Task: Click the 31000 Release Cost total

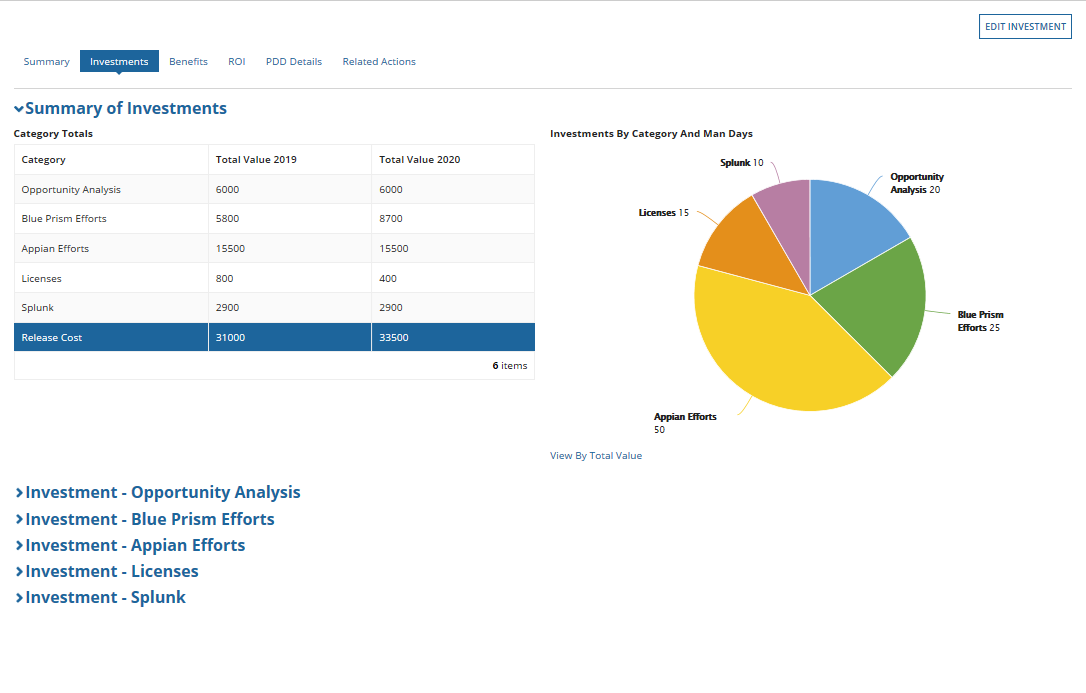Action: (230, 338)
